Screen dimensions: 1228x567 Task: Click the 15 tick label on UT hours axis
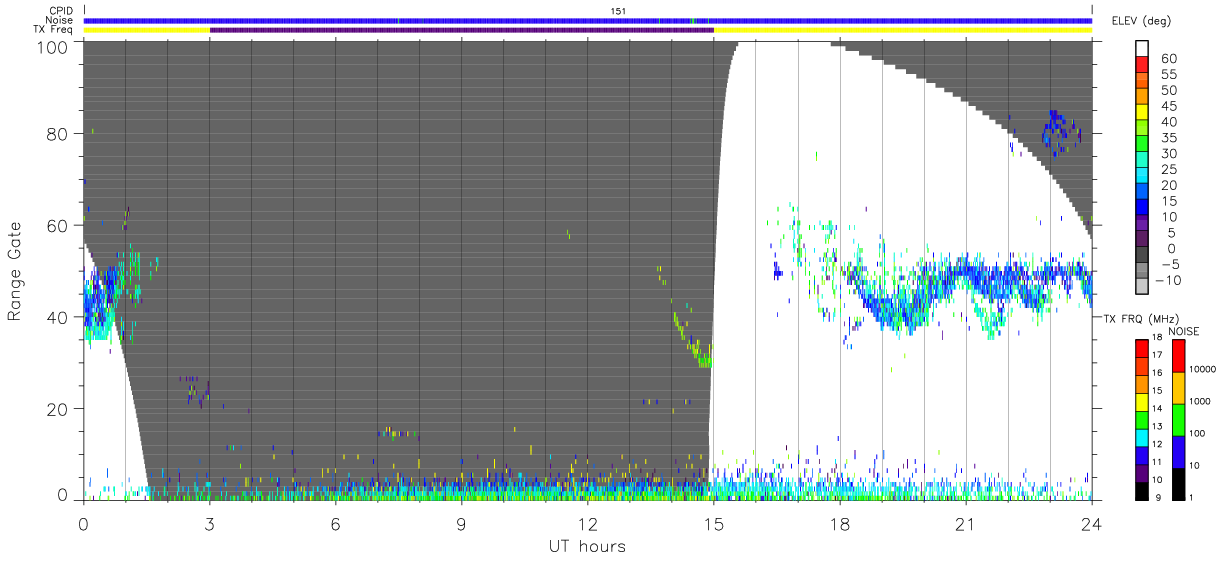click(x=714, y=523)
